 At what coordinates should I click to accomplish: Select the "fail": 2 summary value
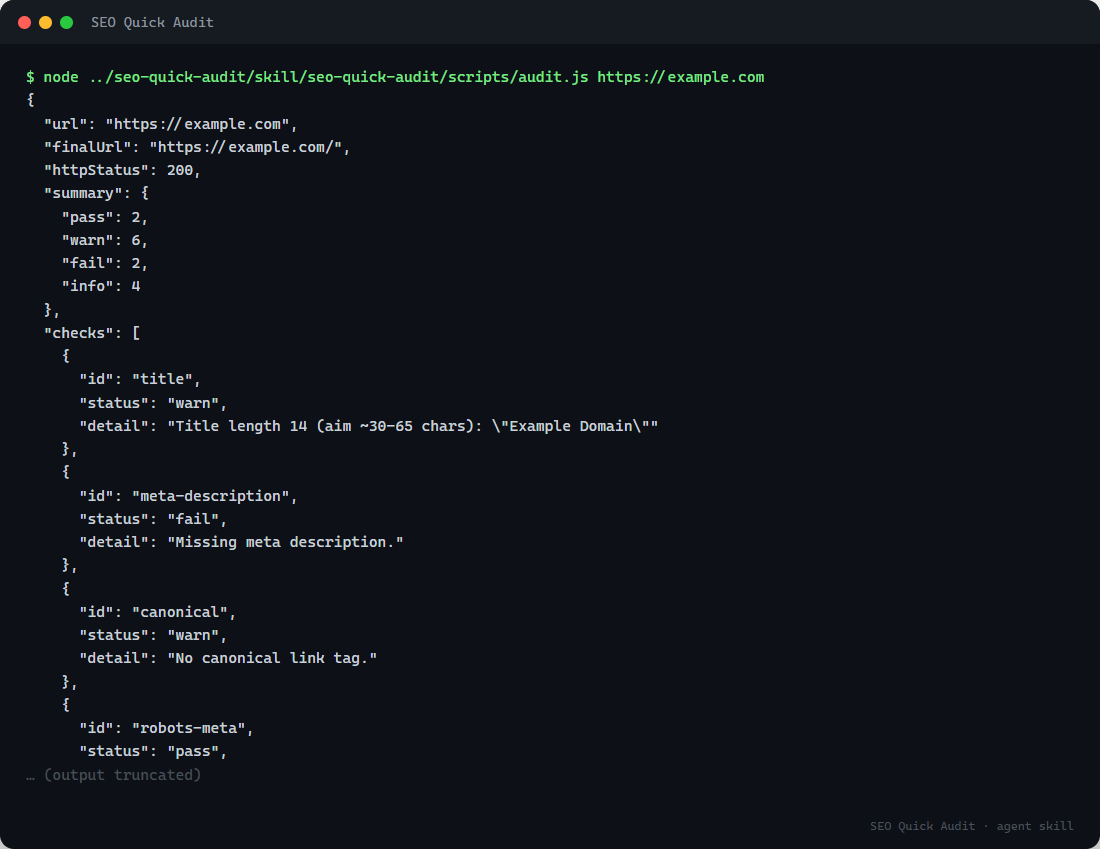click(105, 264)
